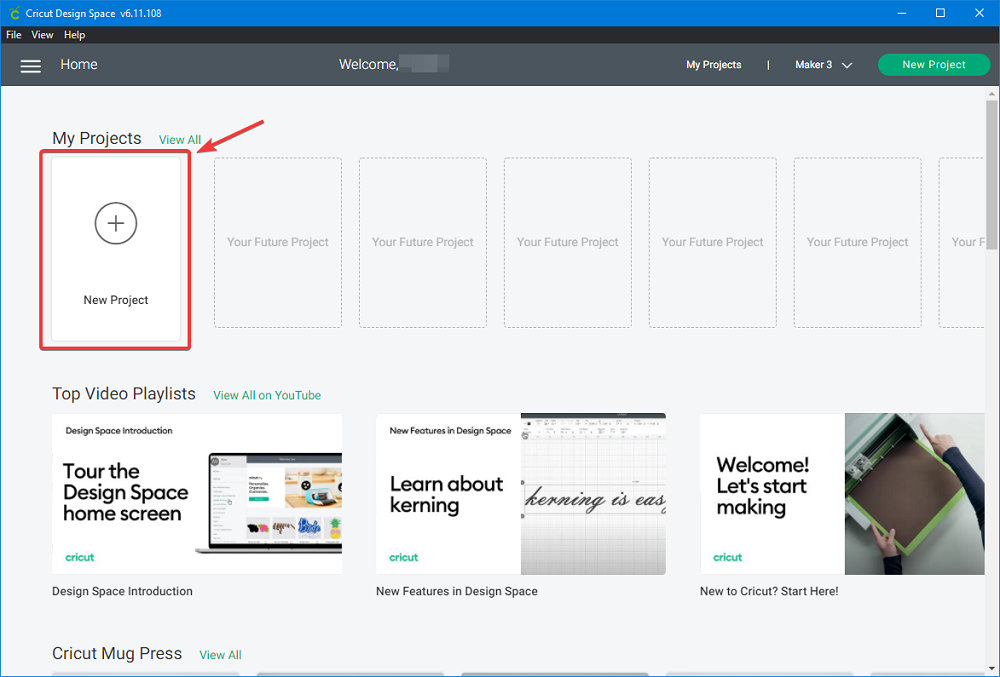Click View All next to Cricut Mug Press
The image size is (1000, 677).
point(220,655)
